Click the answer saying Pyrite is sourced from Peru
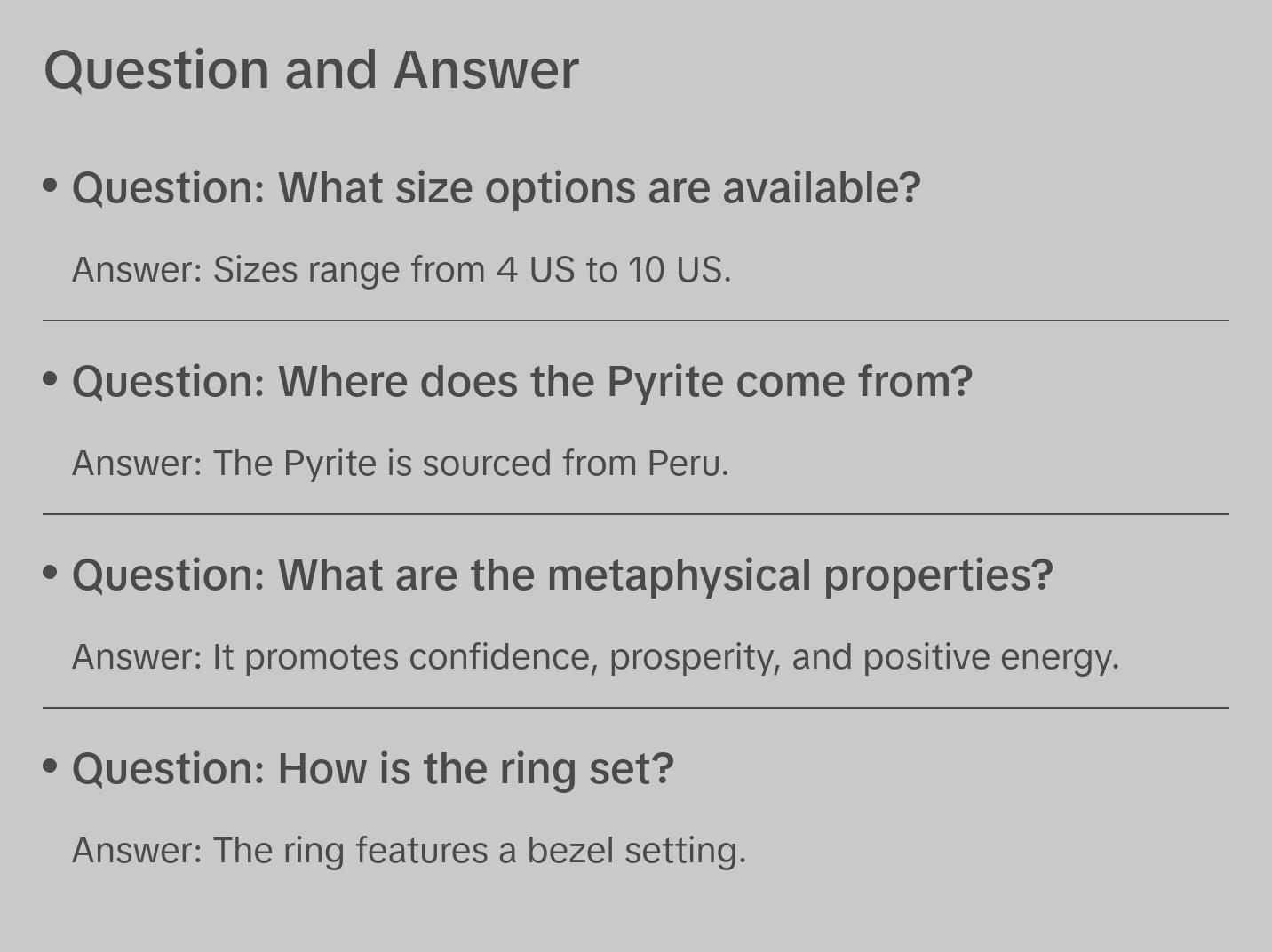 tap(400, 464)
